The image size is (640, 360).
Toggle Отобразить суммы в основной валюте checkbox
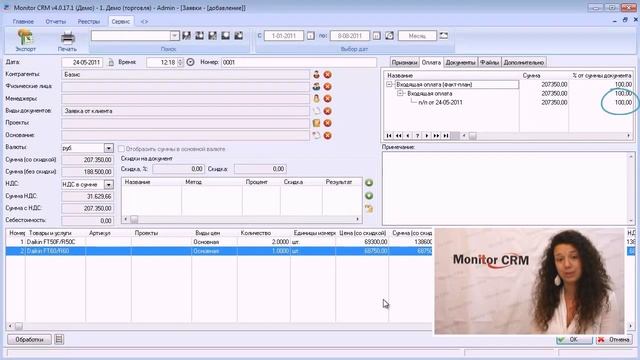pyautogui.click(x=121, y=149)
